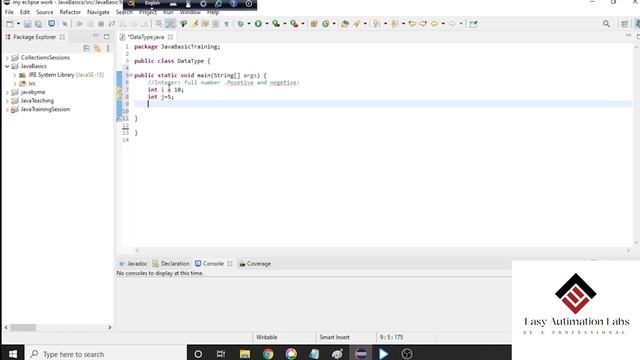Open the External Tools dropdown arrow
Viewport: 640px width, 360px height.
tap(303, 24)
